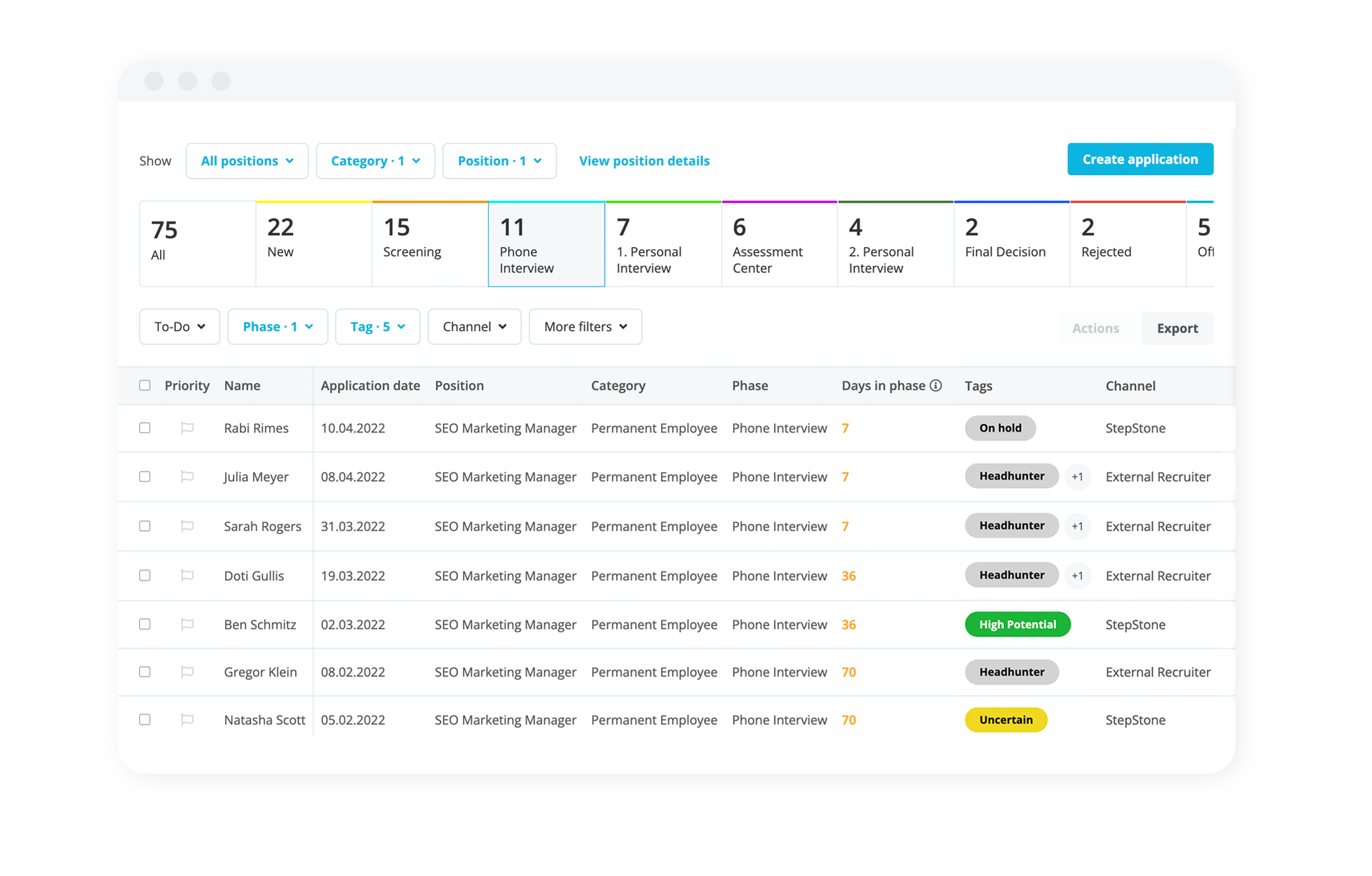
Task: Select Rabi Rimes row checkbox
Action: click(x=145, y=428)
